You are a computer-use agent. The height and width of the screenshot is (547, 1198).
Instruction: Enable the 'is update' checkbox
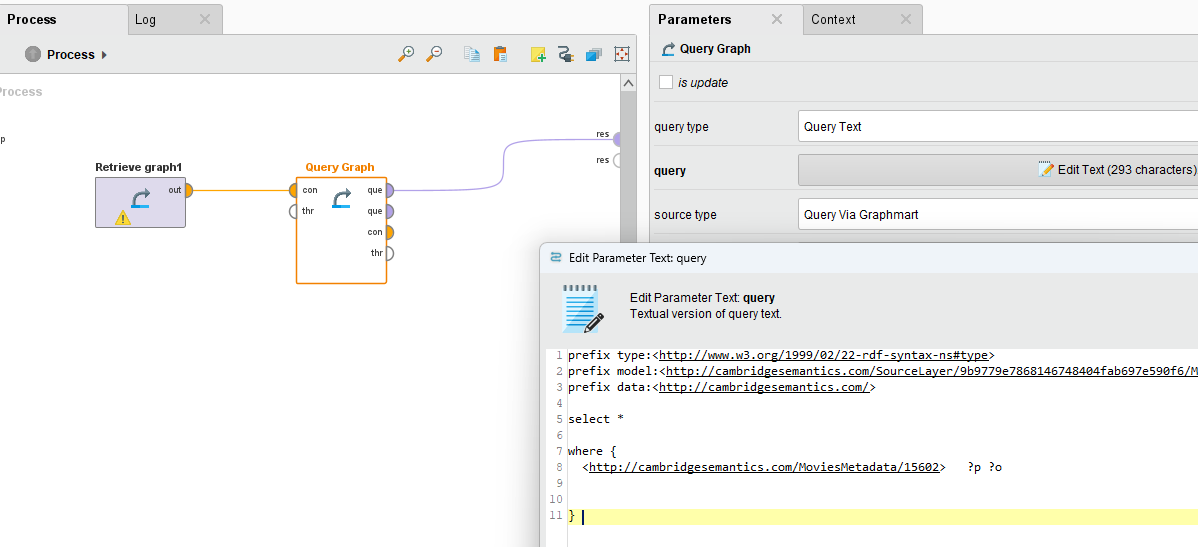click(x=667, y=82)
